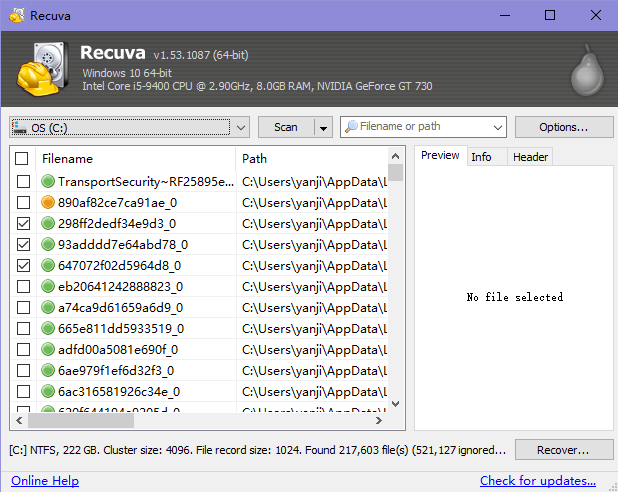Click green status dot for 298ff2dedf34e9d3_0
618x492 pixels.
point(48,223)
